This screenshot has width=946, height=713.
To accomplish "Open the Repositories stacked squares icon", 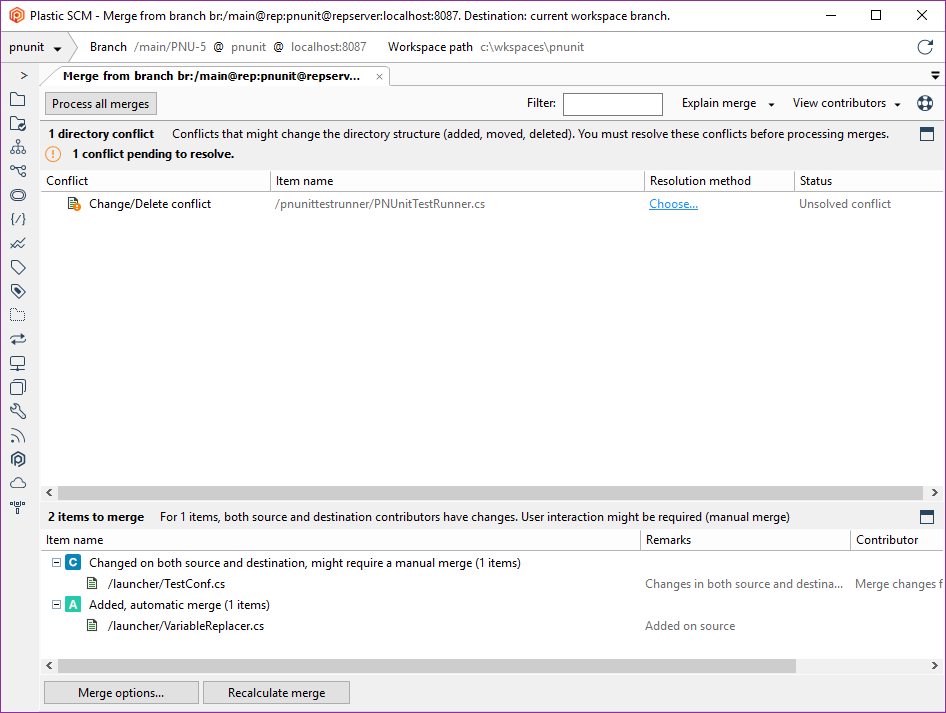I will pyautogui.click(x=18, y=387).
